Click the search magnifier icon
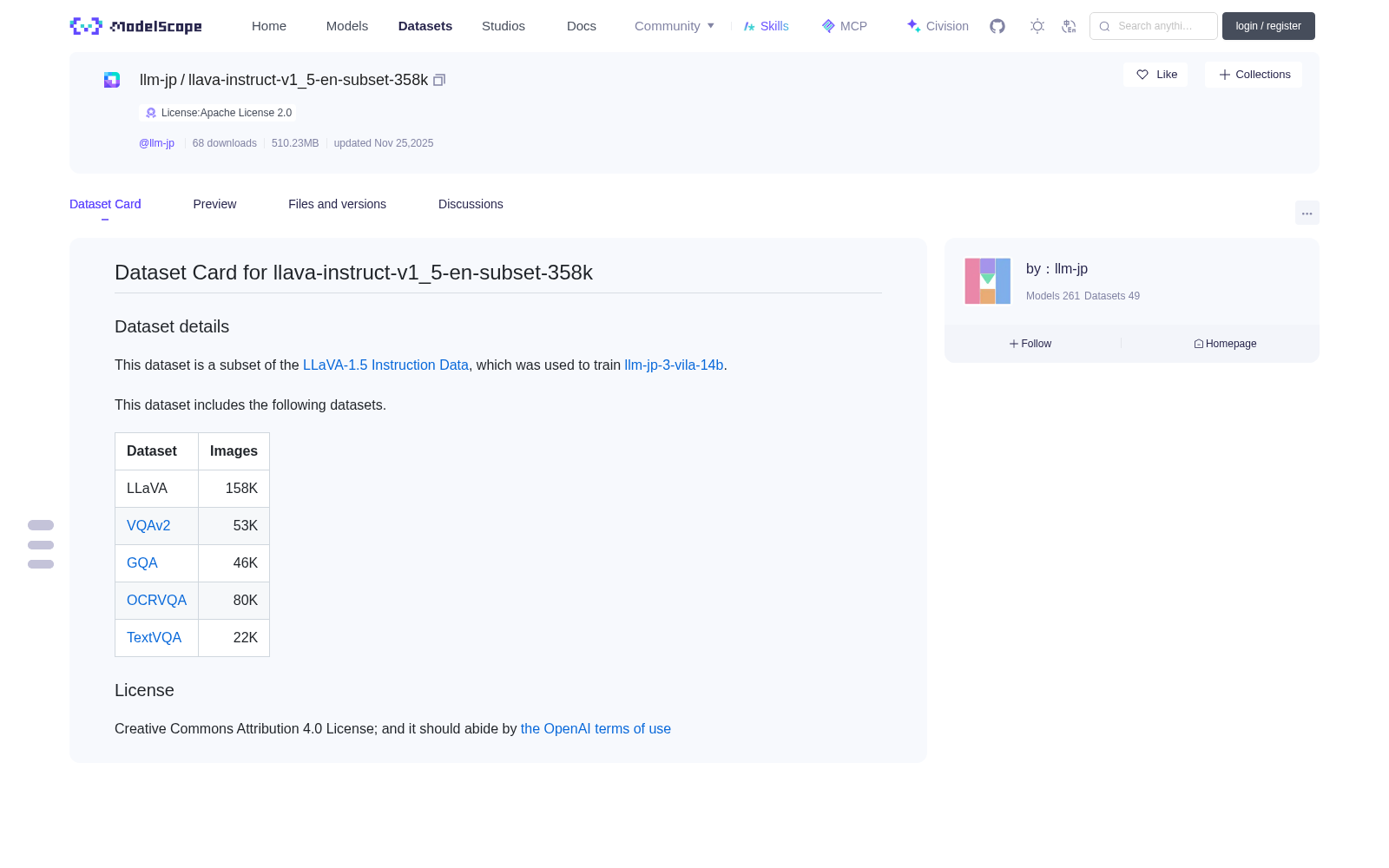This screenshot has width=1389, height=868. 1104,26
